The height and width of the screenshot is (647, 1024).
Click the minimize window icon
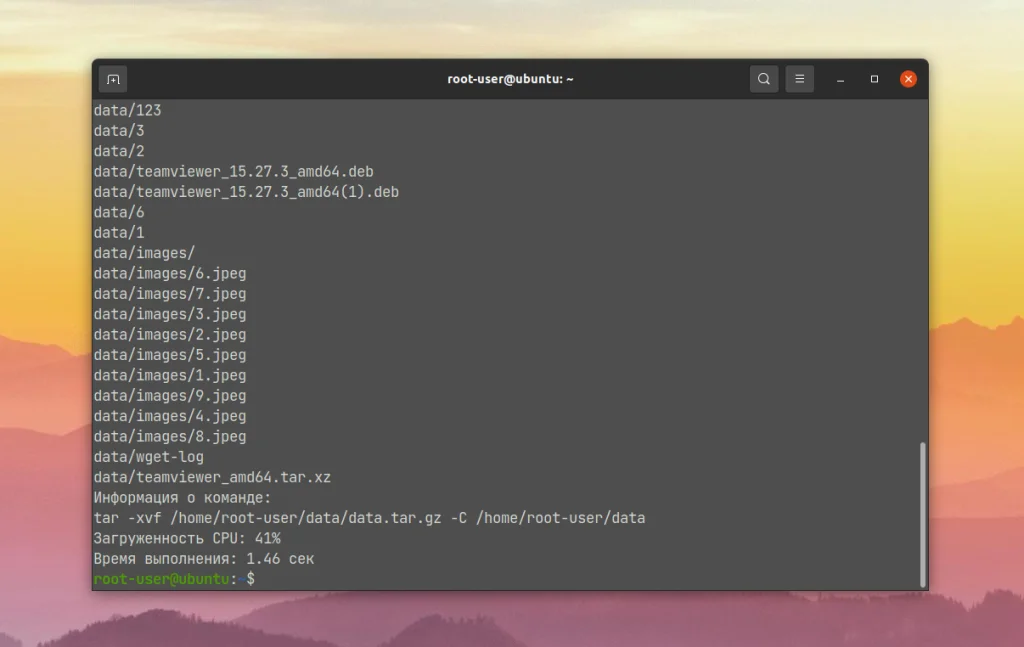(838, 78)
